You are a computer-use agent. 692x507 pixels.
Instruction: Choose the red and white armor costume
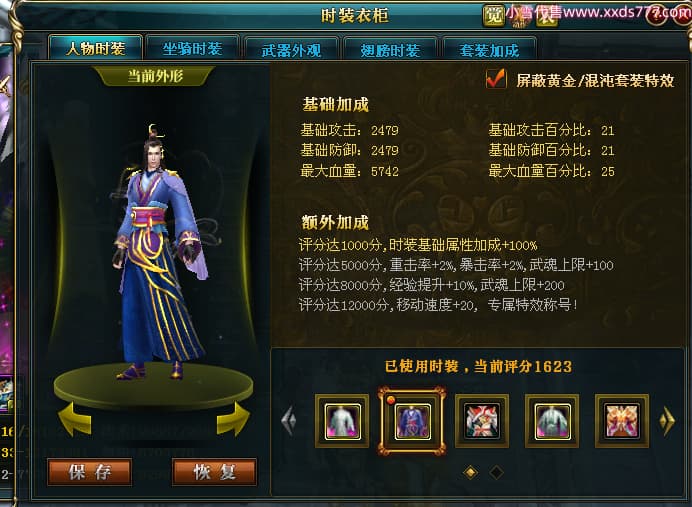(x=482, y=421)
